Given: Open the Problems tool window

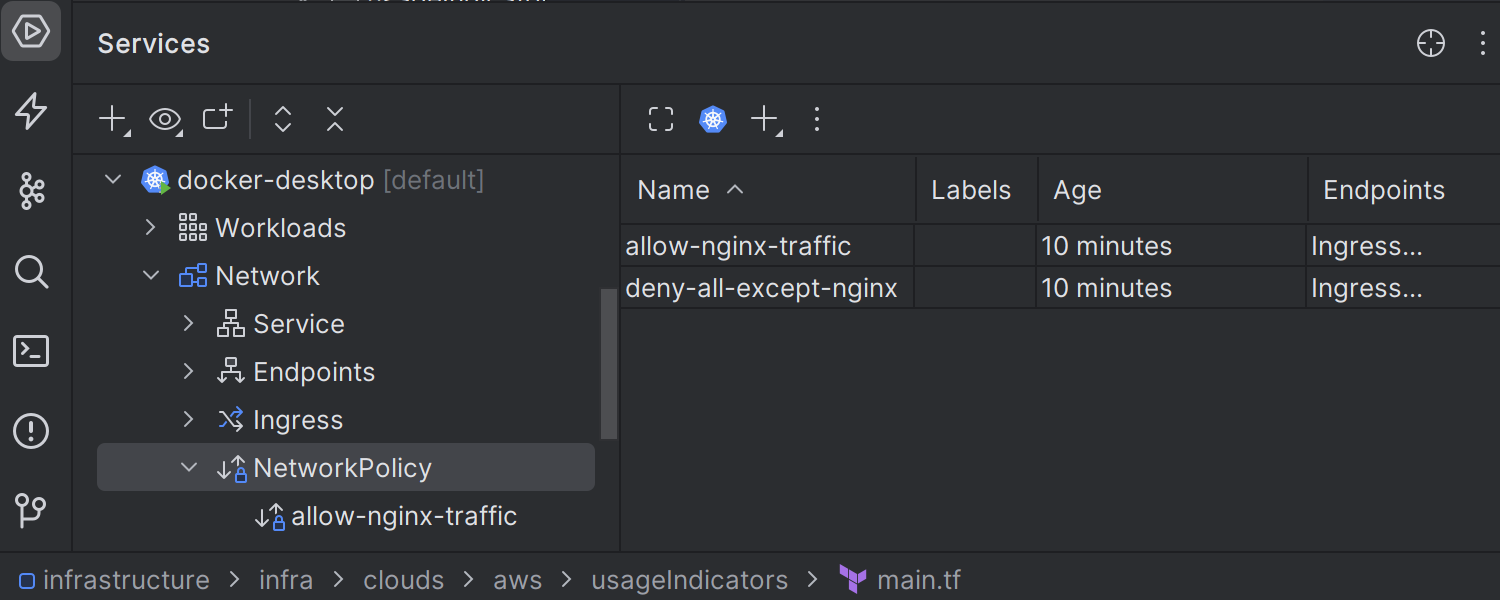Looking at the screenshot, I should pos(31,431).
